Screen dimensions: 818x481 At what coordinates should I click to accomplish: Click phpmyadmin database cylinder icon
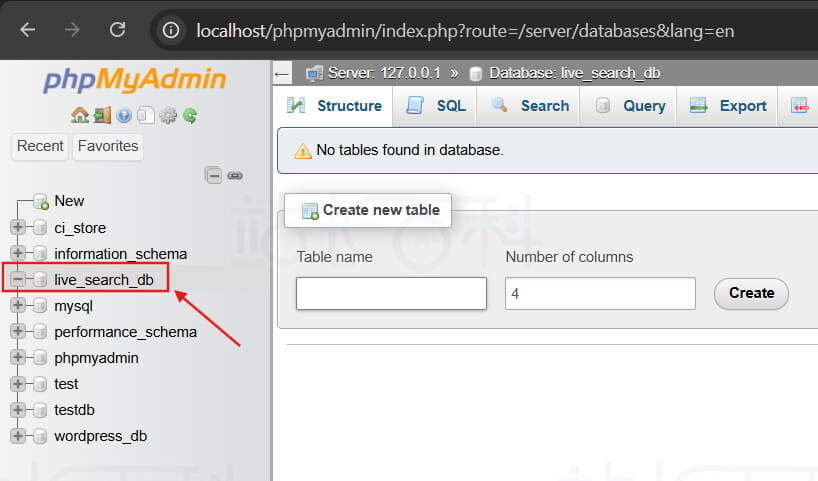click(40, 358)
